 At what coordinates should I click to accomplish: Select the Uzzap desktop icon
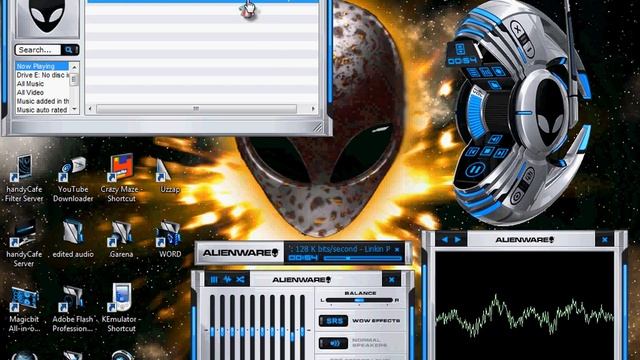(x=169, y=176)
